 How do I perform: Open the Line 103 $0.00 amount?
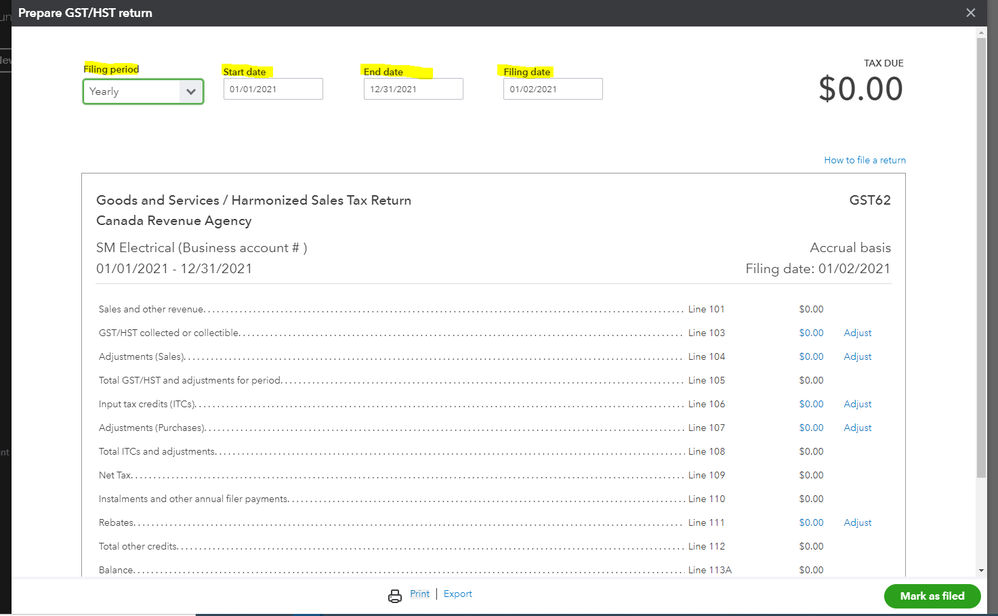pos(811,333)
